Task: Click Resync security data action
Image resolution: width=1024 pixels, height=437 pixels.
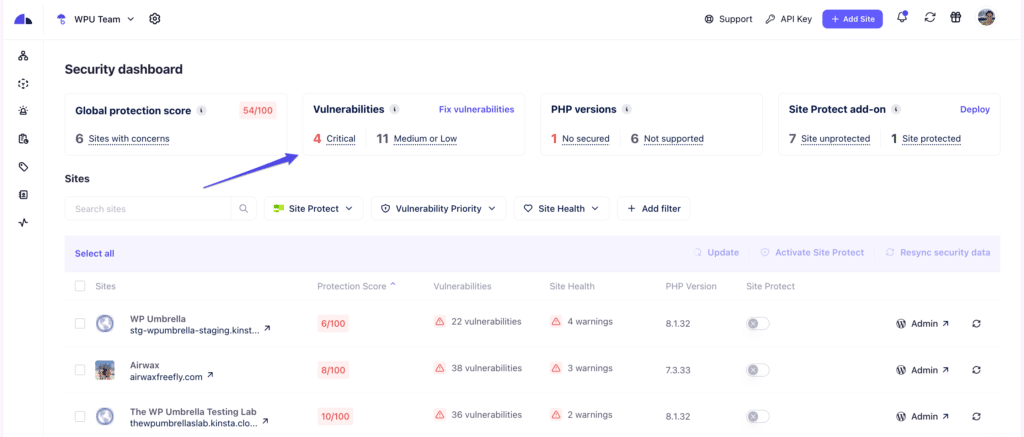Action: pyautogui.click(x=938, y=252)
